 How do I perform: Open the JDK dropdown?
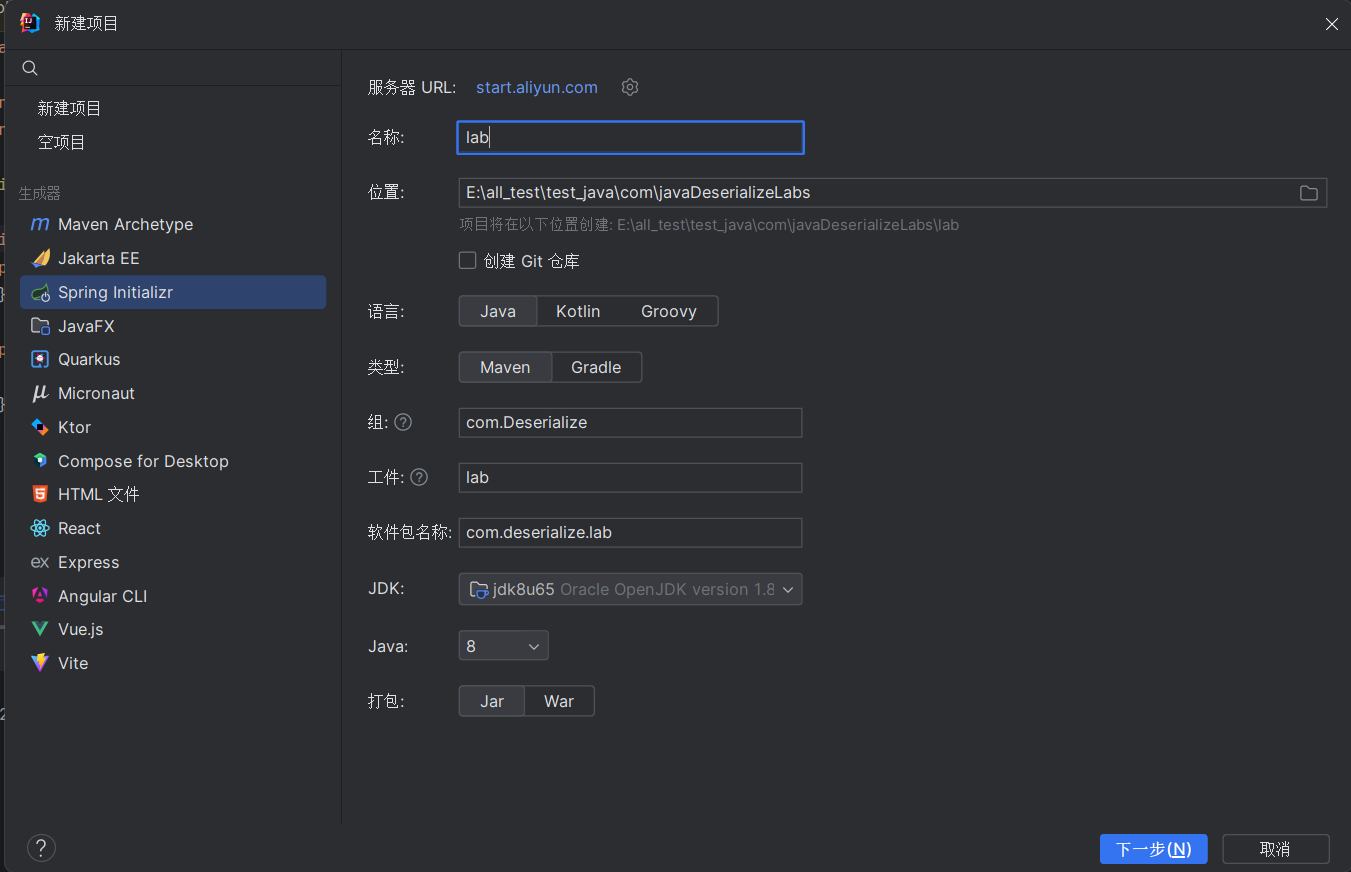[630, 589]
